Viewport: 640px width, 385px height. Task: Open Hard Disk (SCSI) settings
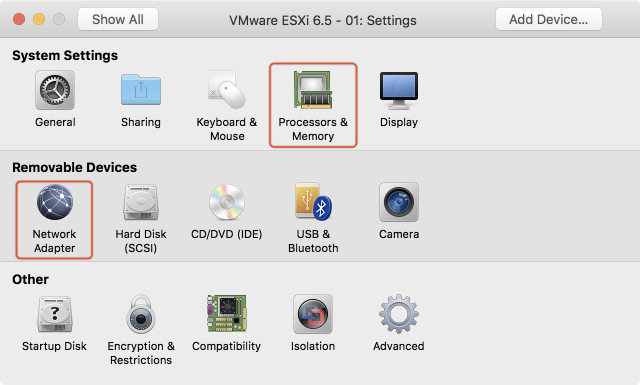pyautogui.click(x=141, y=202)
